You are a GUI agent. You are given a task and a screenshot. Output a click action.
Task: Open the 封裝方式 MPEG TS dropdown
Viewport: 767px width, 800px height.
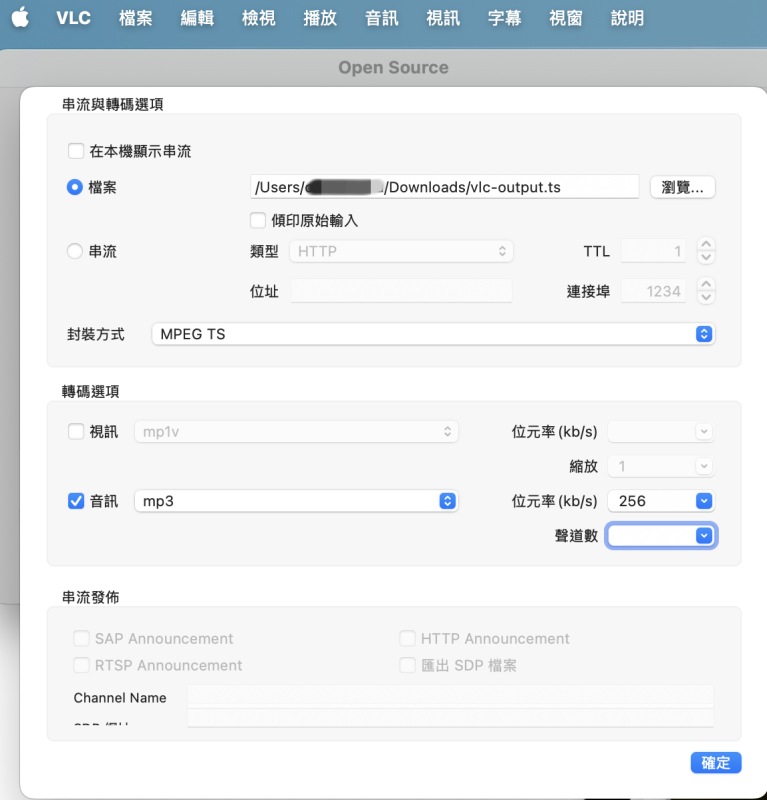coord(433,334)
